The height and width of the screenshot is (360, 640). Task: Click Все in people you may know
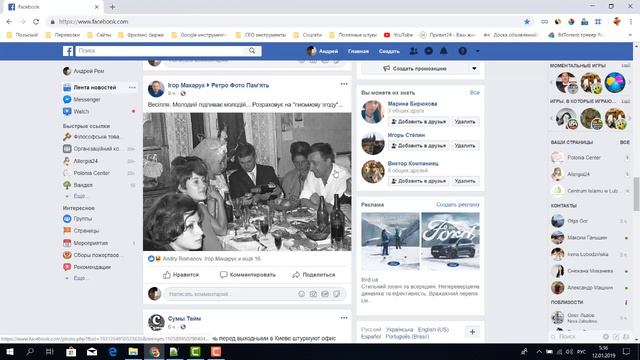(474, 93)
